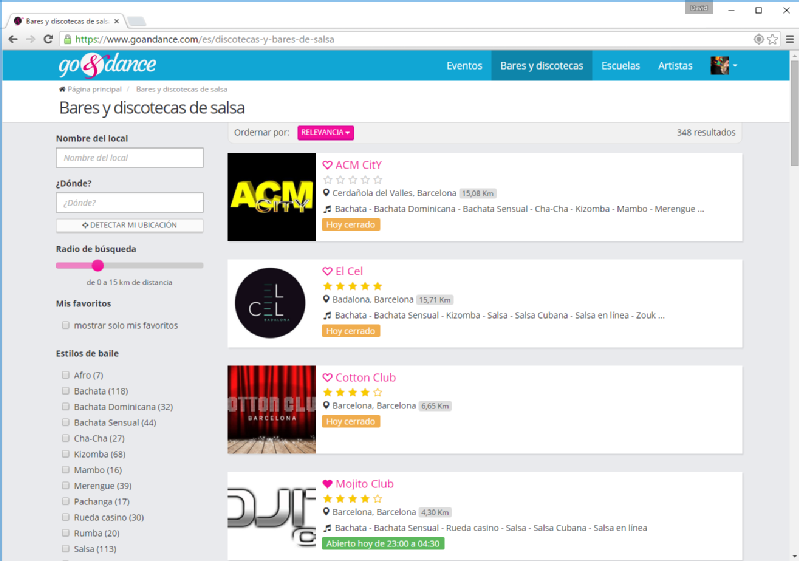The width and height of the screenshot is (799, 561).
Task: Open the RELEVANCIA sort dropdown
Action: (326, 132)
